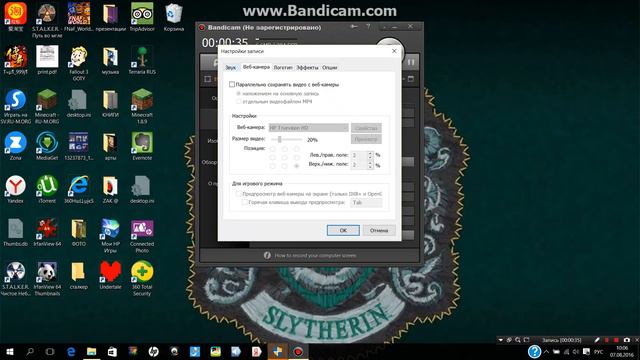Screen dimensions: 640x360
Task: Select the overlay on main recording radio option
Action: (238, 93)
